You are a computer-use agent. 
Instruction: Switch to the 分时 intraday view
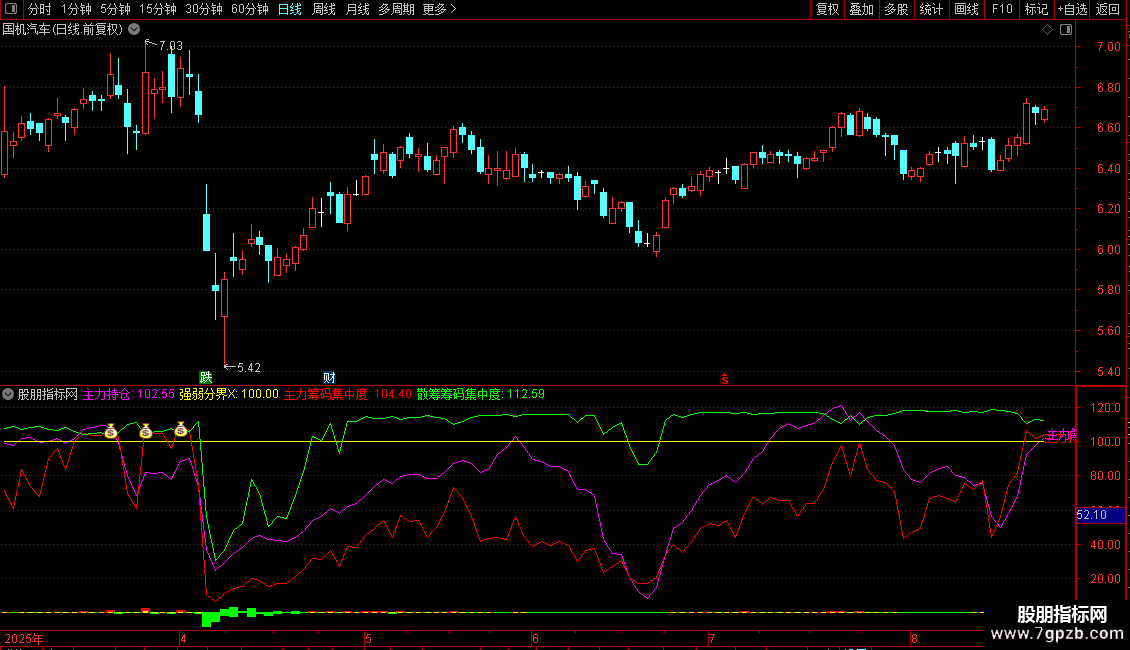40,9
